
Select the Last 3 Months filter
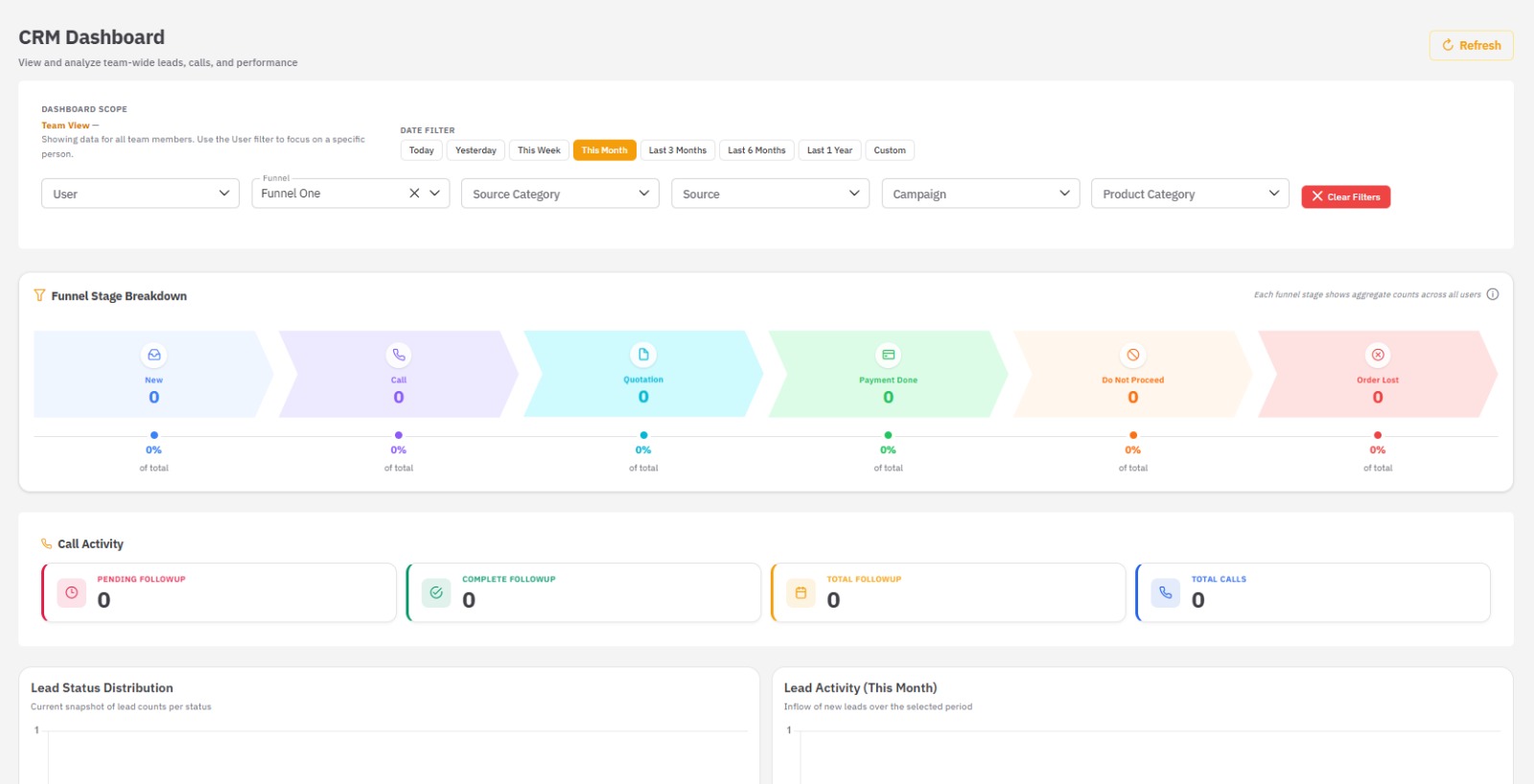[x=678, y=150]
